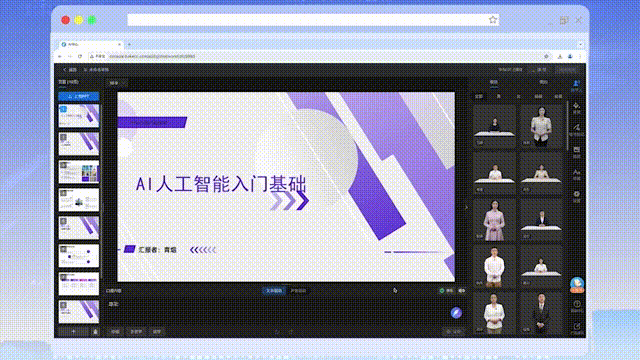This screenshot has width=640, height=360.
Task: Select the second tab of the avatar panel
Action: point(543,82)
